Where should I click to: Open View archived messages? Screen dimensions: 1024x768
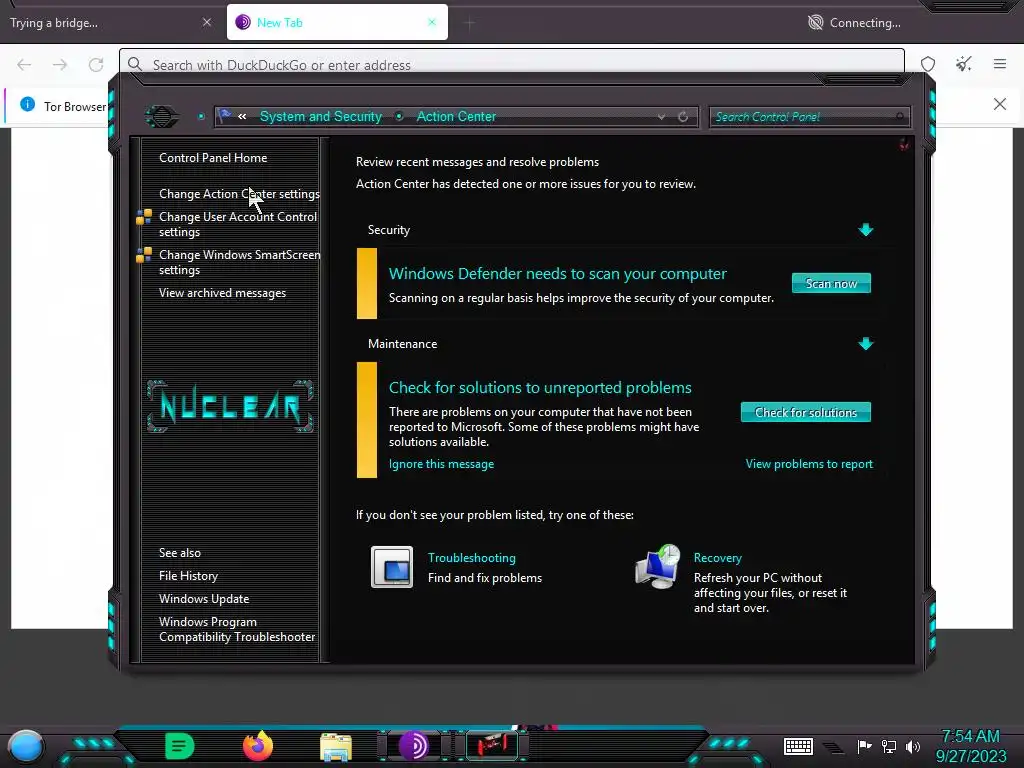222,293
